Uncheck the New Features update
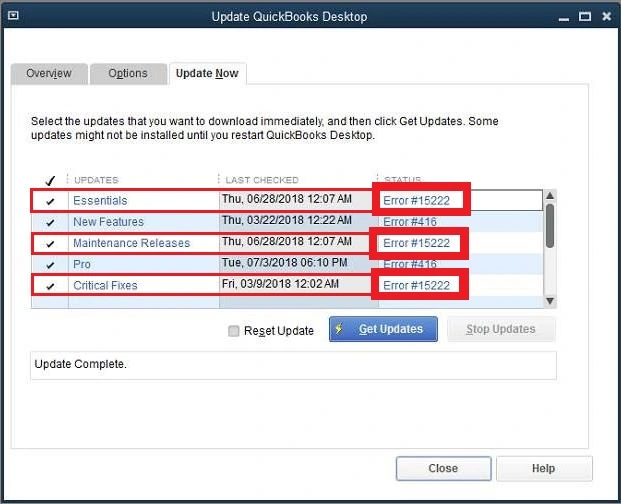This screenshot has height=504, width=621. coord(50,222)
